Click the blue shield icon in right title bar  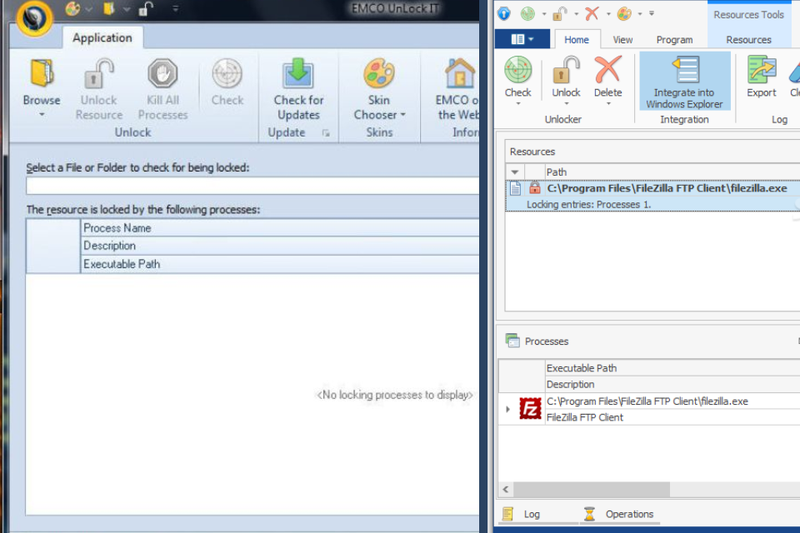[504, 13]
